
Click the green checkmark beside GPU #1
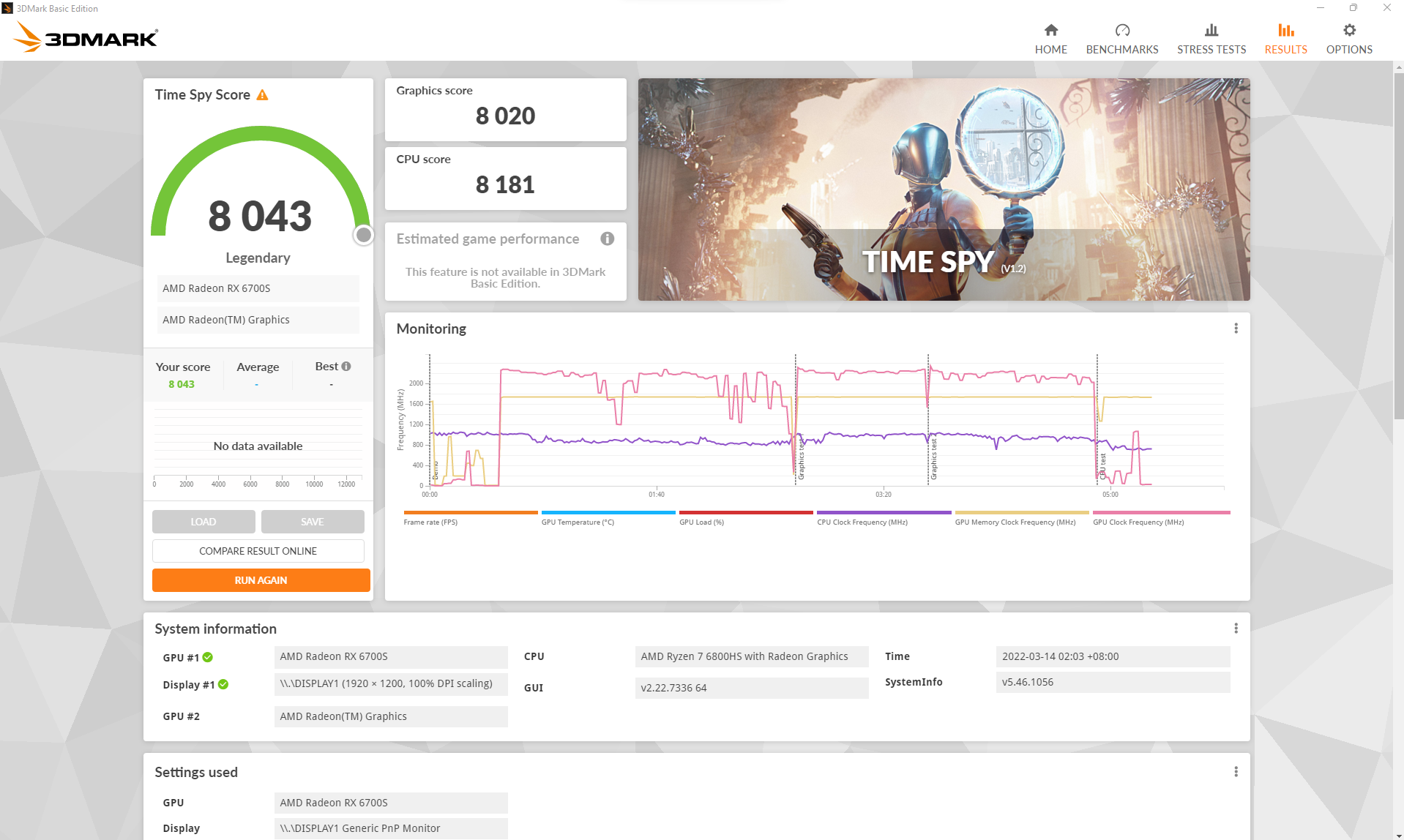209,657
